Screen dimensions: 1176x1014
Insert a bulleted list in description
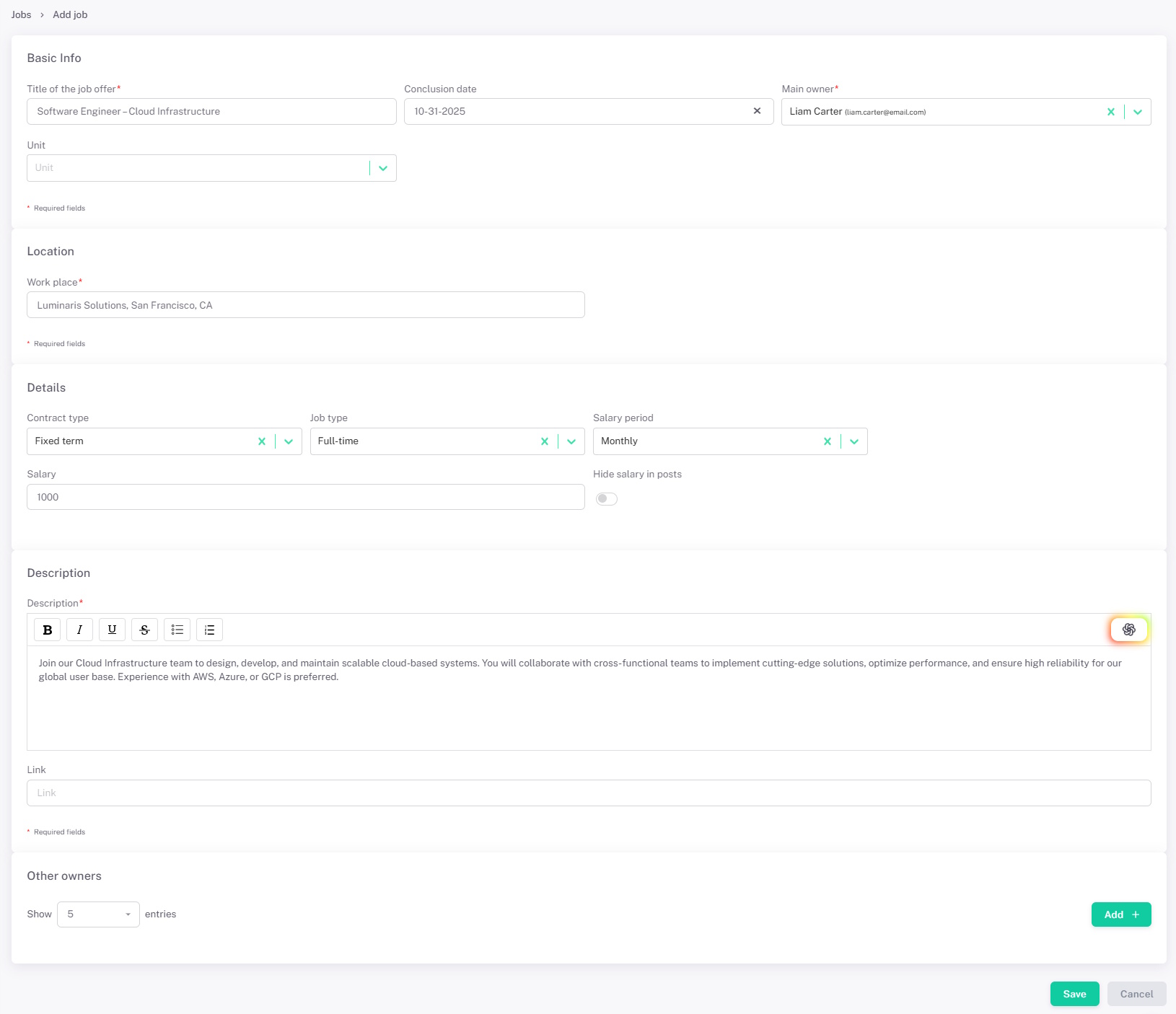177,630
